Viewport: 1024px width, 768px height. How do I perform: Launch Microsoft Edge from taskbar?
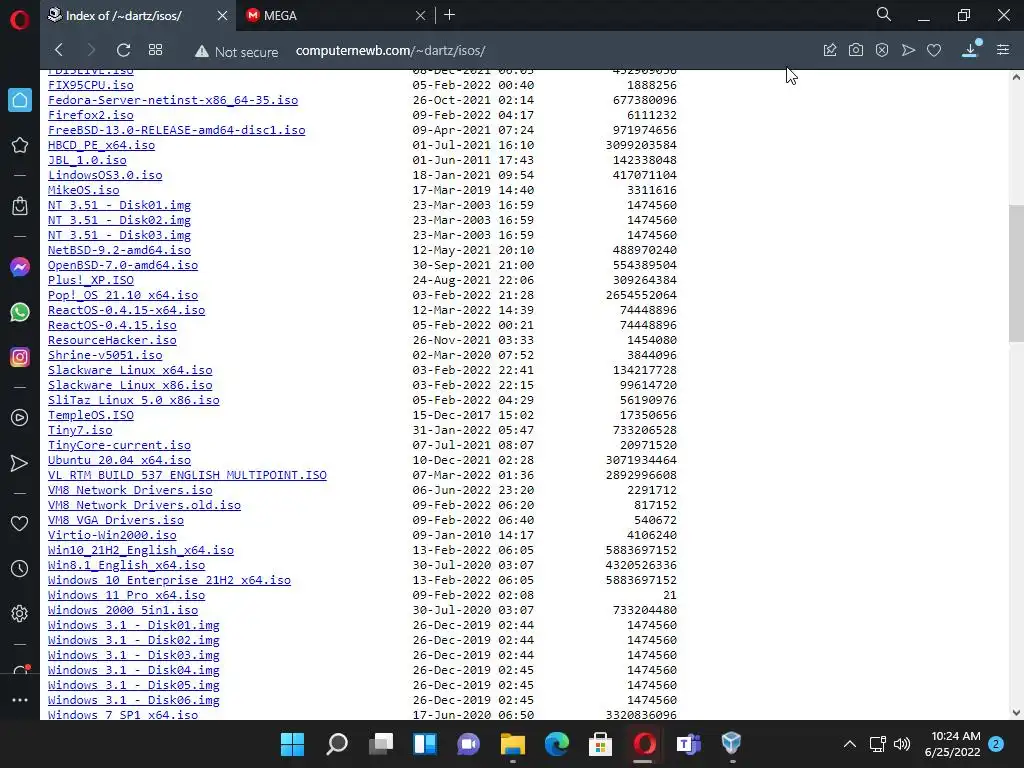556,744
